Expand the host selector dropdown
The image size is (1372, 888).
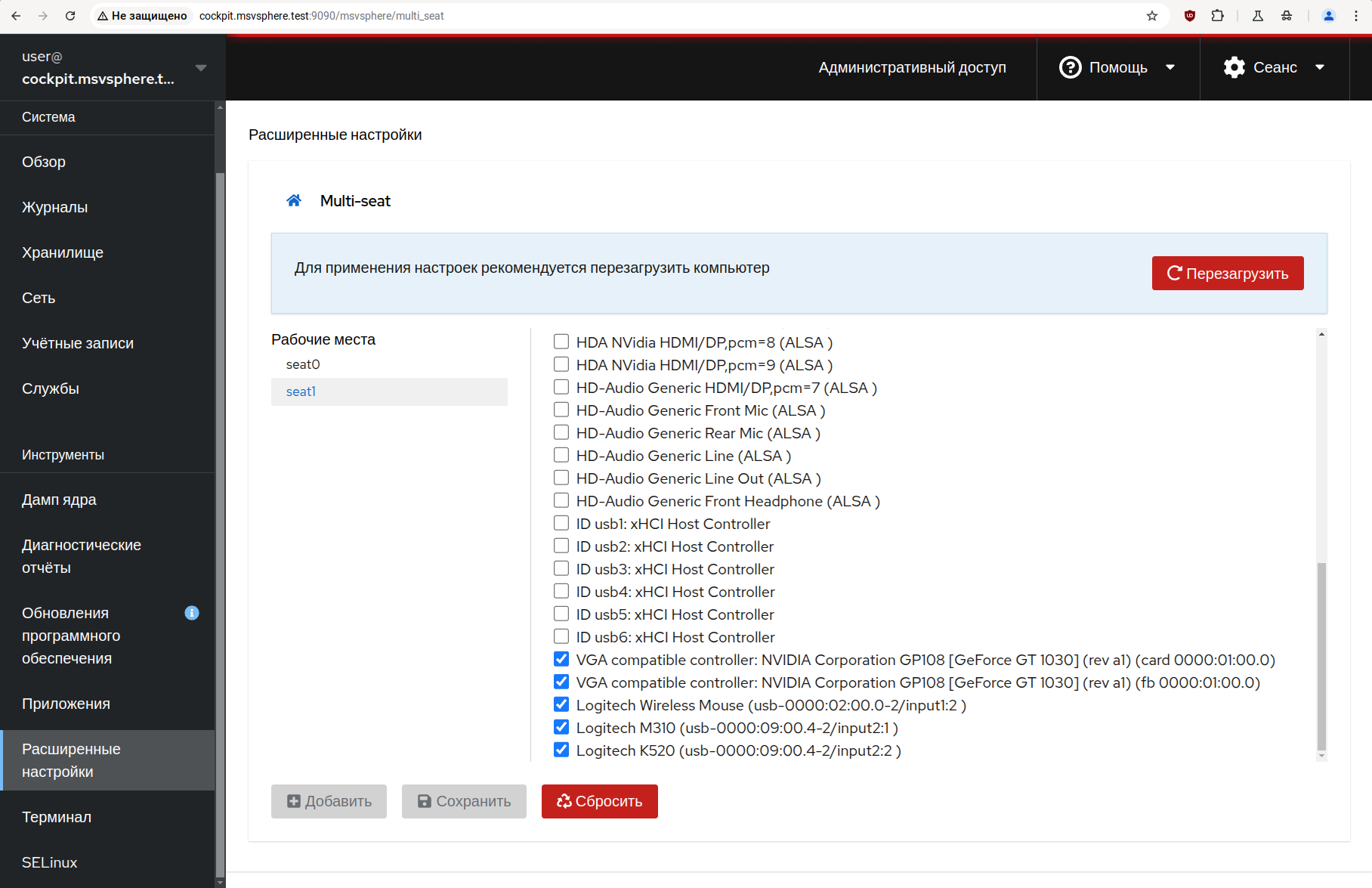click(201, 68)
